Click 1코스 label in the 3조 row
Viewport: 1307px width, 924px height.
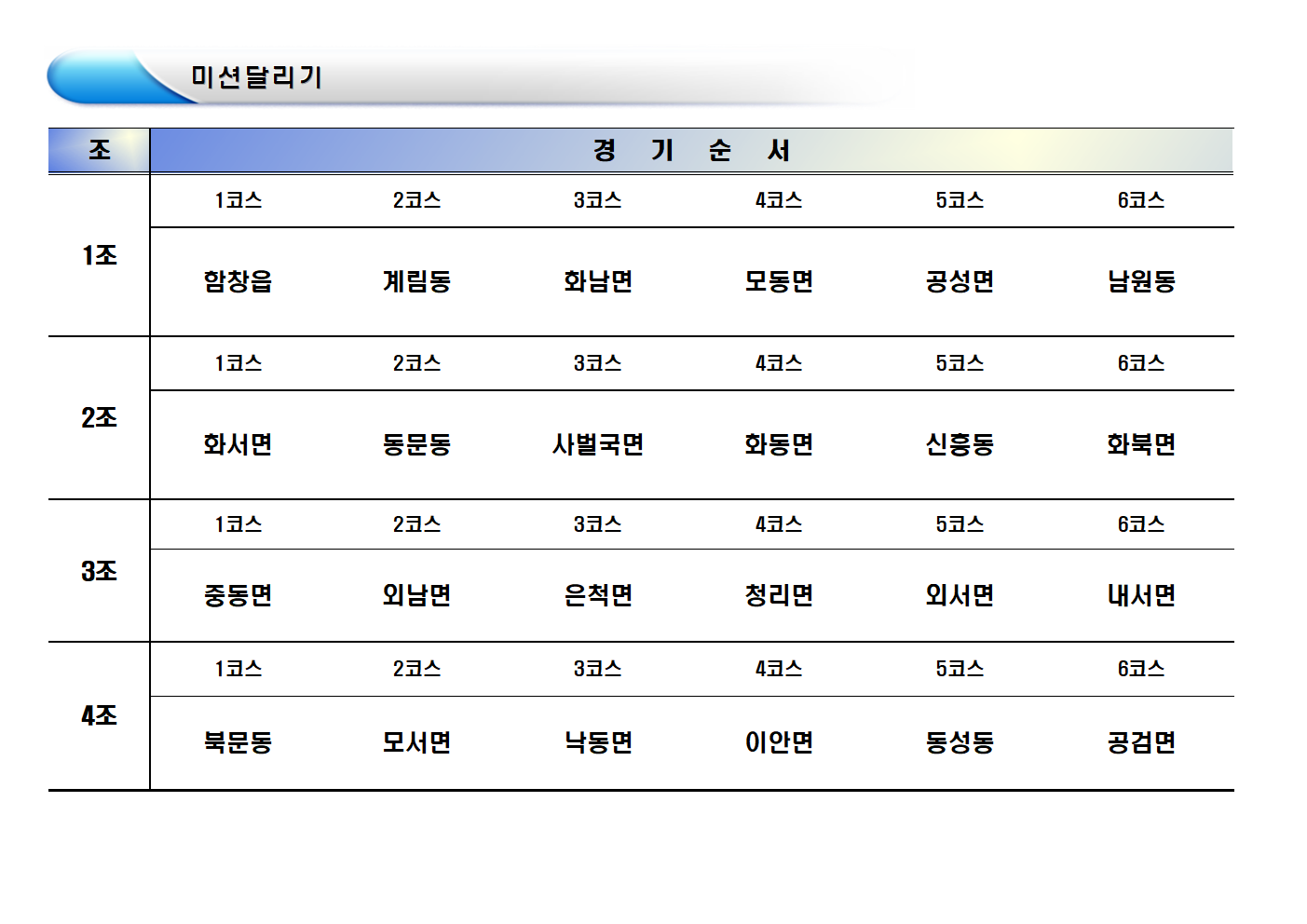point(238,524)
